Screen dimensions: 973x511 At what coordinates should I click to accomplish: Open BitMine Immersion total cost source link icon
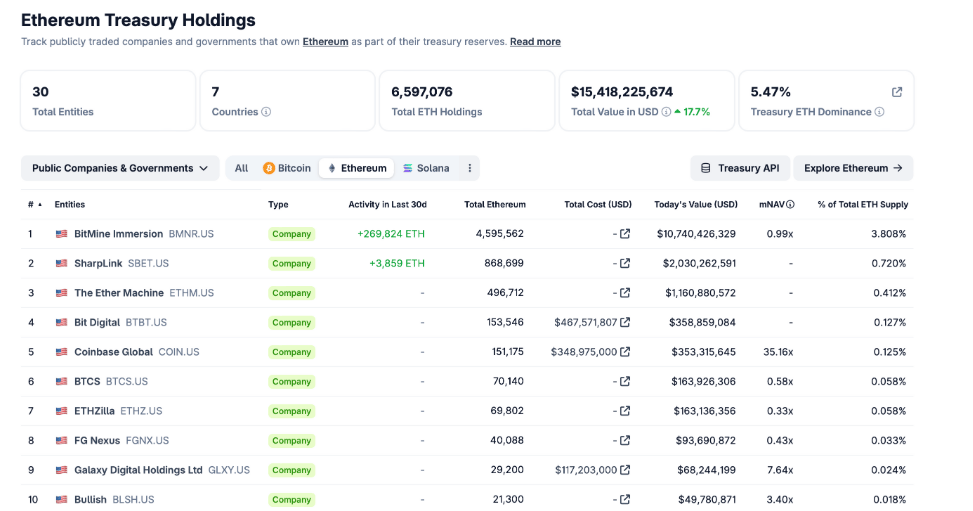tap(625, 233)
